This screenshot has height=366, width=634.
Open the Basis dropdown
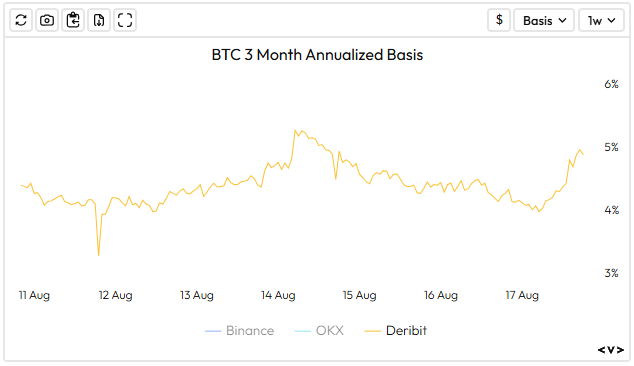[544, 20]
